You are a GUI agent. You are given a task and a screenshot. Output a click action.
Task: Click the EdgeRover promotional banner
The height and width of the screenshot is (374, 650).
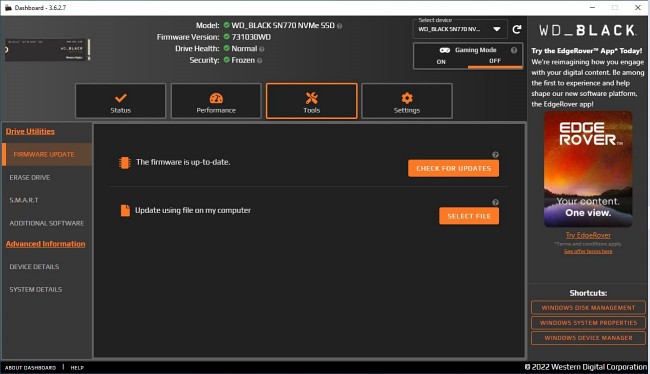pos(588,169)
